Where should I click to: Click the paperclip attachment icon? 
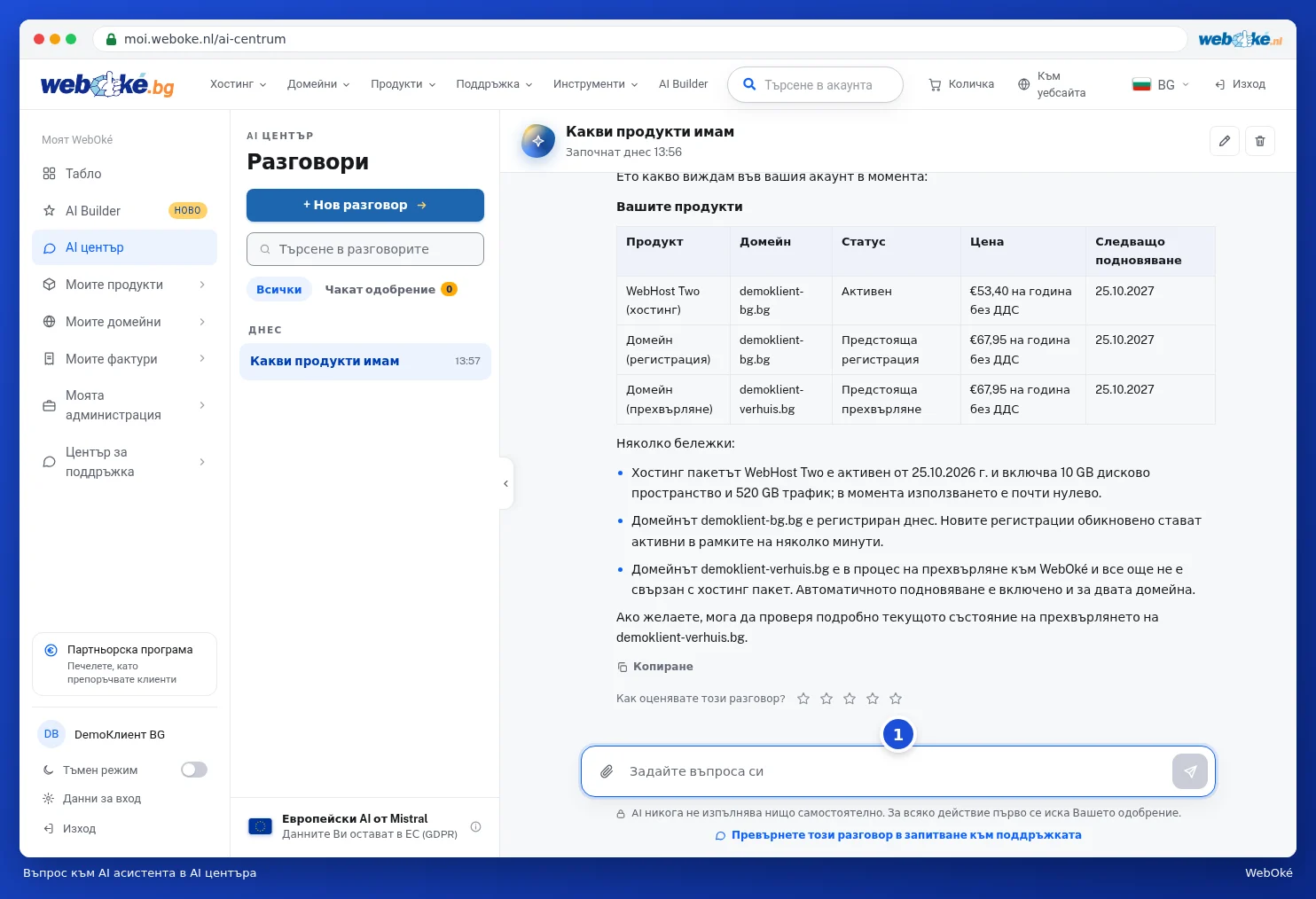pos(607,771)
